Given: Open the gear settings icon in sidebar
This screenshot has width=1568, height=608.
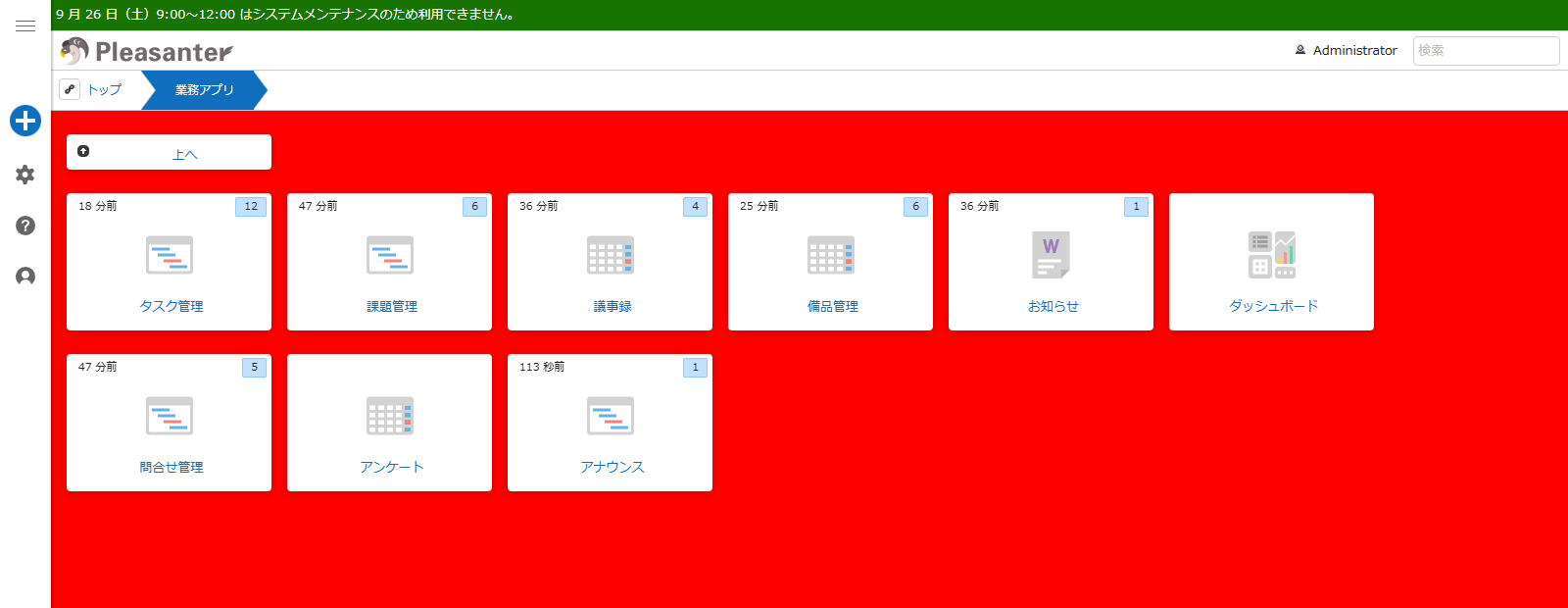Looking at the screenshot, I should coord(25,175).
